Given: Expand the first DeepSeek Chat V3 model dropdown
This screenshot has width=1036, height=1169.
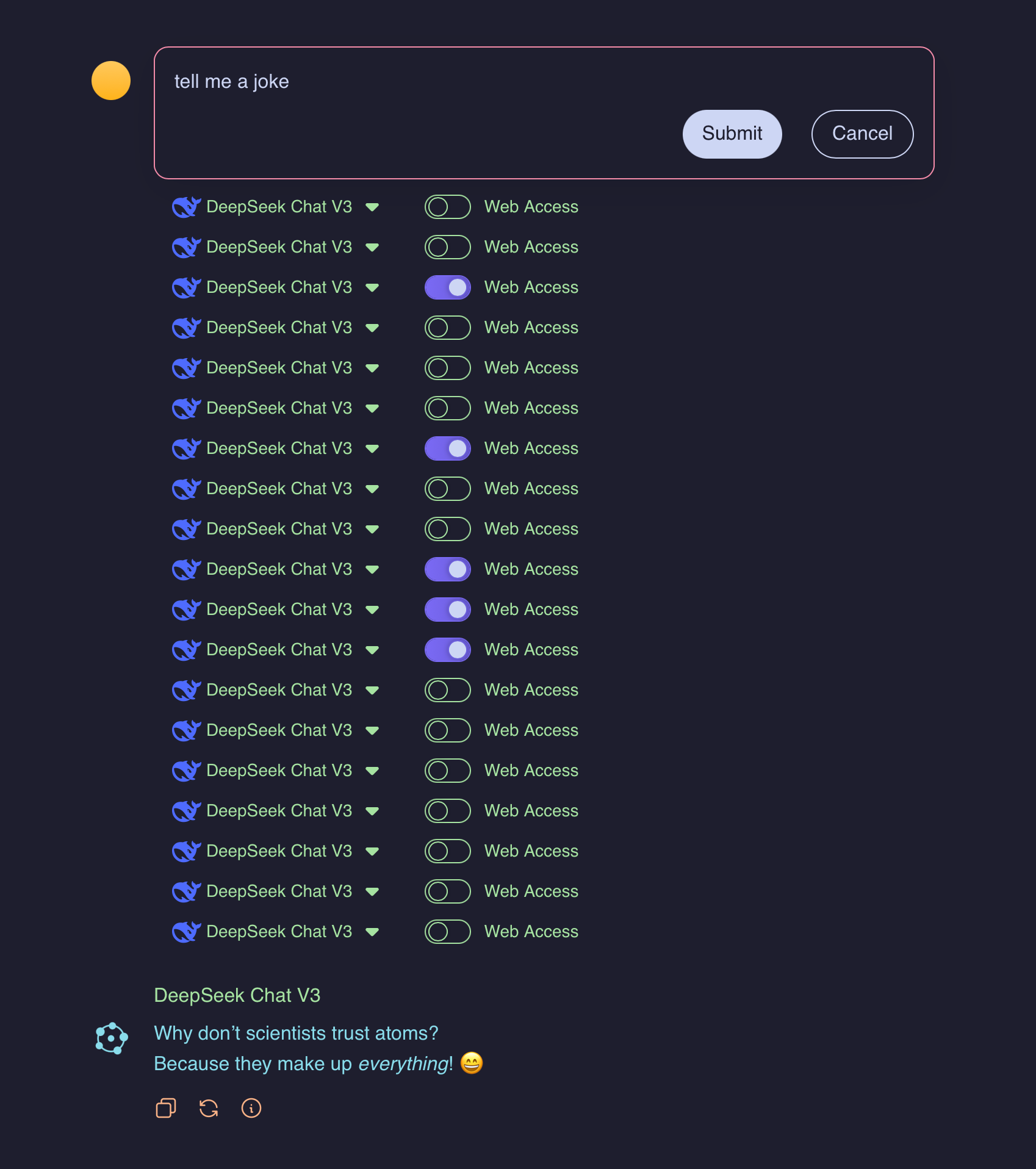Looking at the screenshot, I should tap(372, 207).
